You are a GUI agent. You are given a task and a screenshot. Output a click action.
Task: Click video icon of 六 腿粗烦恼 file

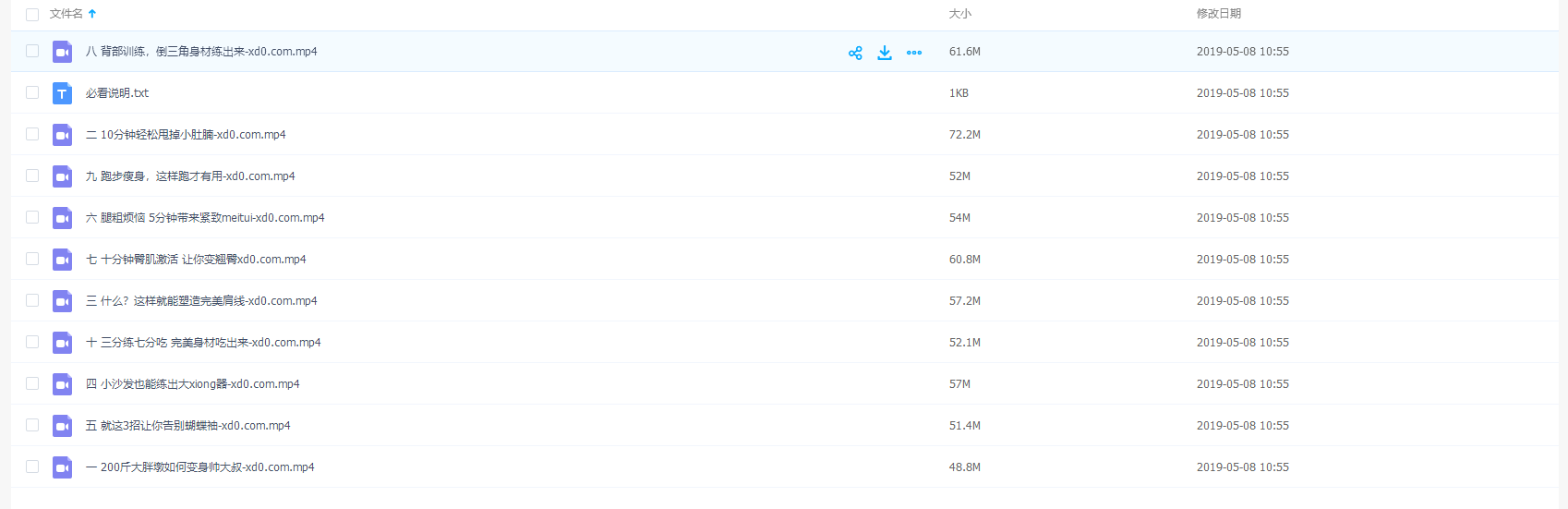coord(62,218)
